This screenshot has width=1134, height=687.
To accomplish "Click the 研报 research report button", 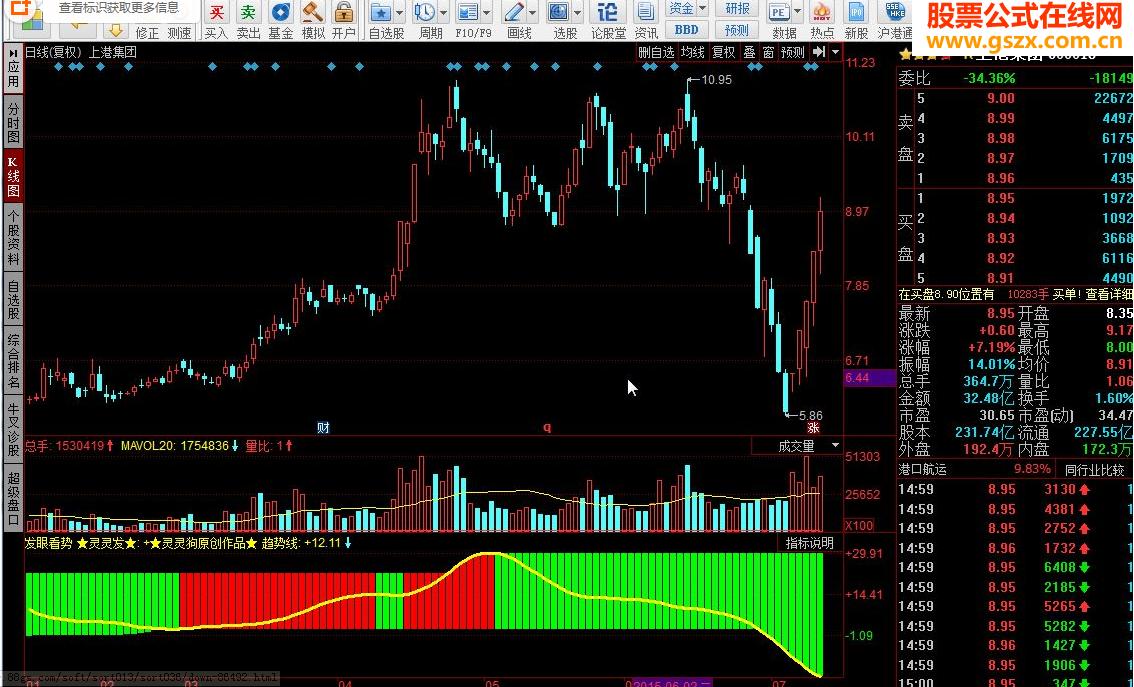I will click(x=737, y=9).
